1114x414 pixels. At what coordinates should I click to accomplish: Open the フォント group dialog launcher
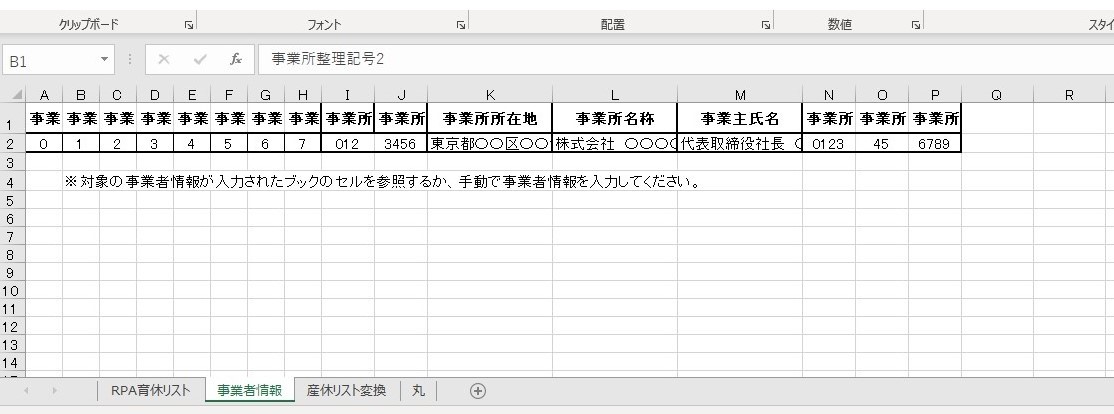[461, 25]
